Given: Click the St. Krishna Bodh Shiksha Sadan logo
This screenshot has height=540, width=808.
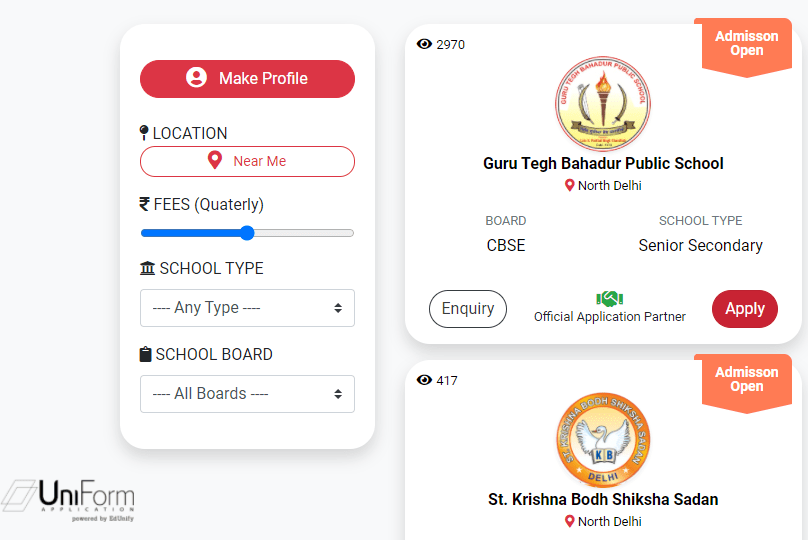Looking at the screenshot, I should [603, 440].
